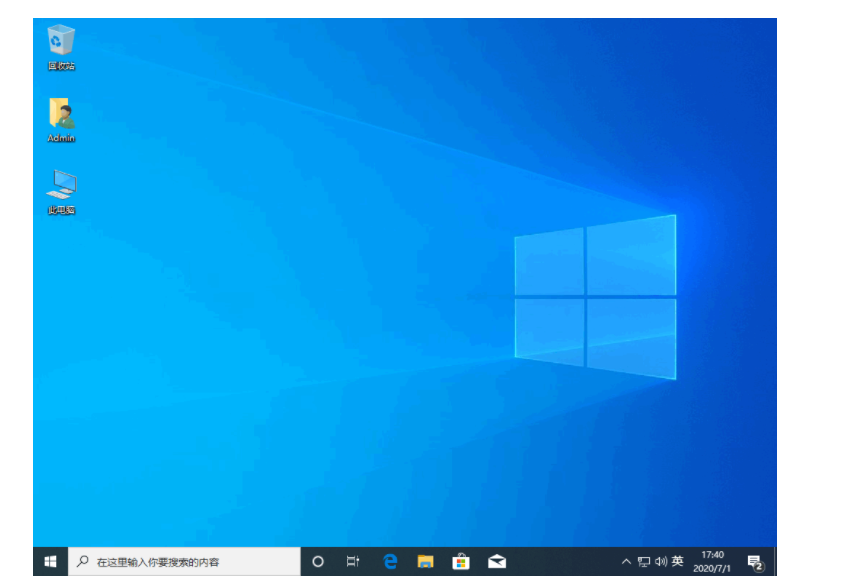Click the taskbar search box

point(185,561)
